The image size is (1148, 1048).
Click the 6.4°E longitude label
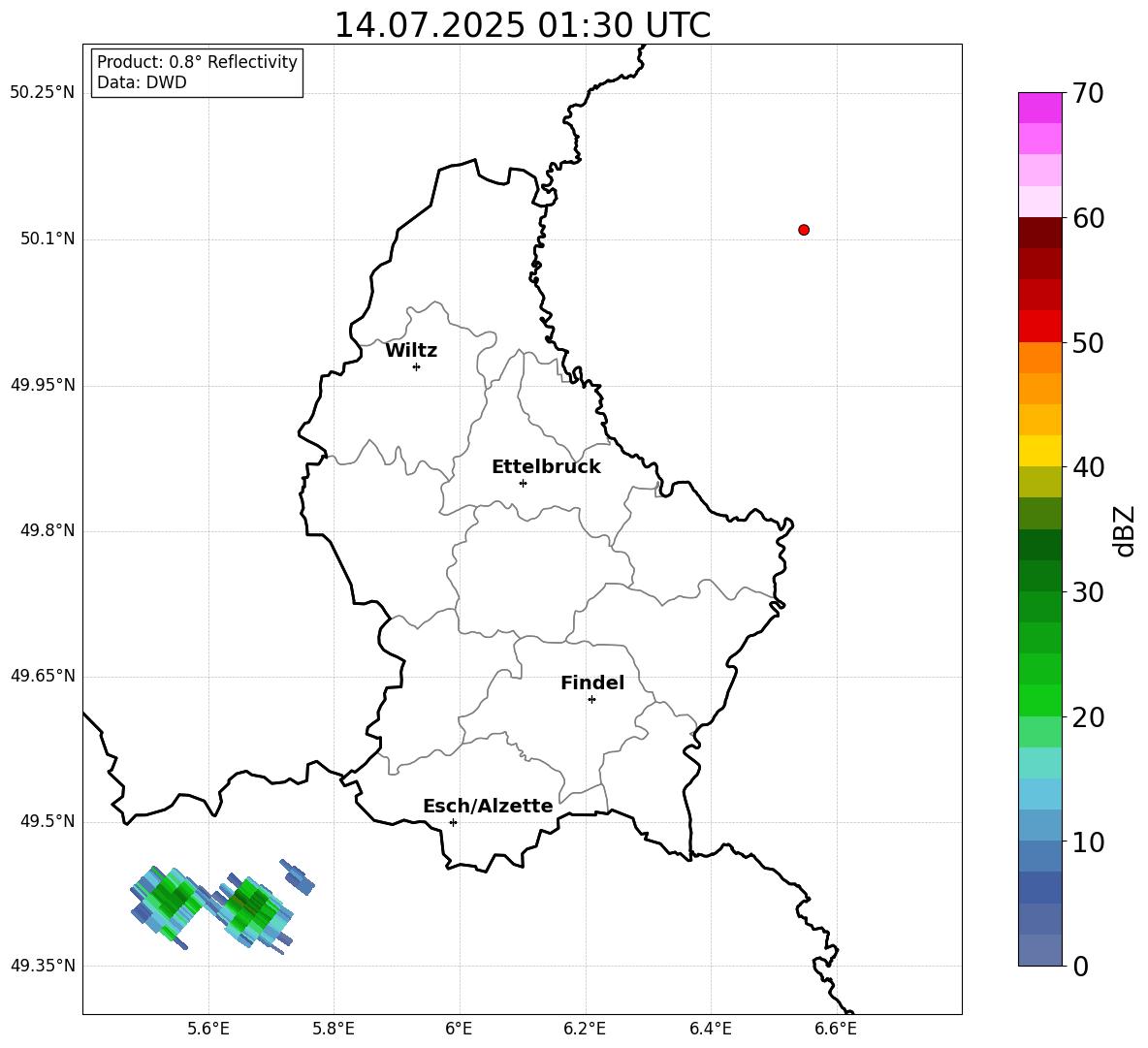(x=711, y=1029)
